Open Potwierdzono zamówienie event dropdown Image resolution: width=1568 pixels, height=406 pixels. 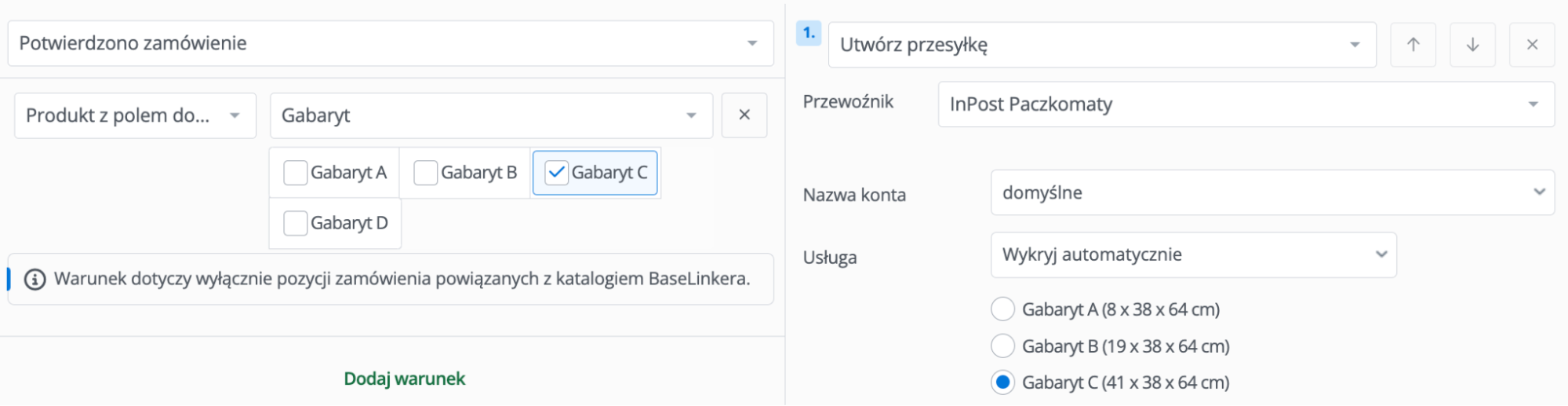(390, 43)
